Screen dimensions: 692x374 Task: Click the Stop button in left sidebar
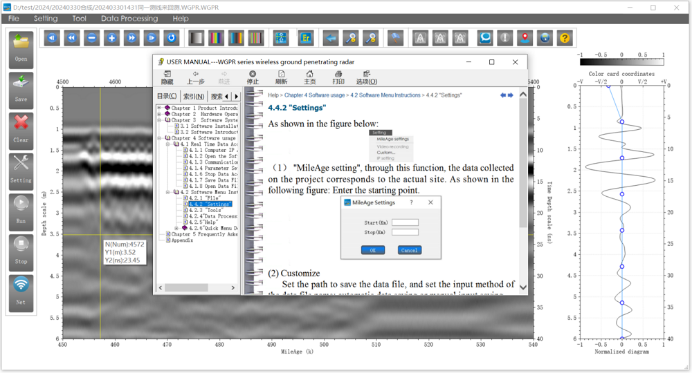coord(21,253)
